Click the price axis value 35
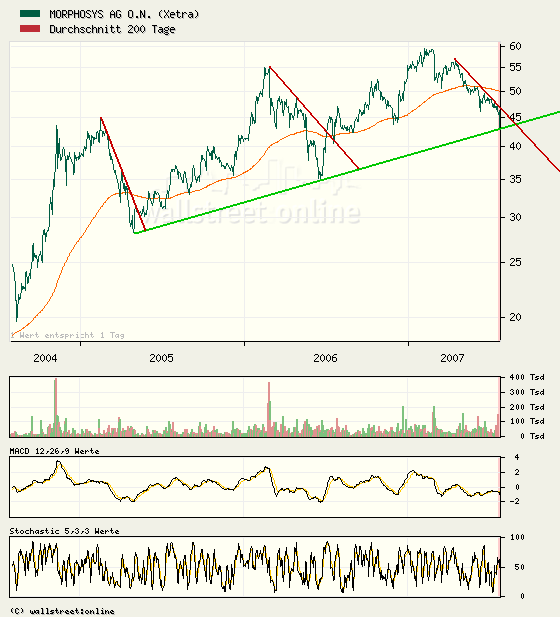The image size is (560, 617). (x=515, y=179)
